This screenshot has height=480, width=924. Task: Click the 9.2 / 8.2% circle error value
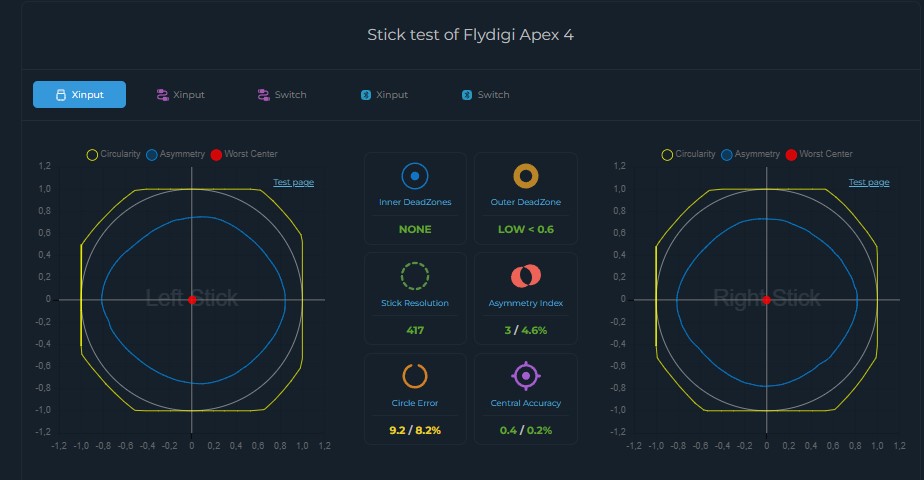tap(415, 430)
